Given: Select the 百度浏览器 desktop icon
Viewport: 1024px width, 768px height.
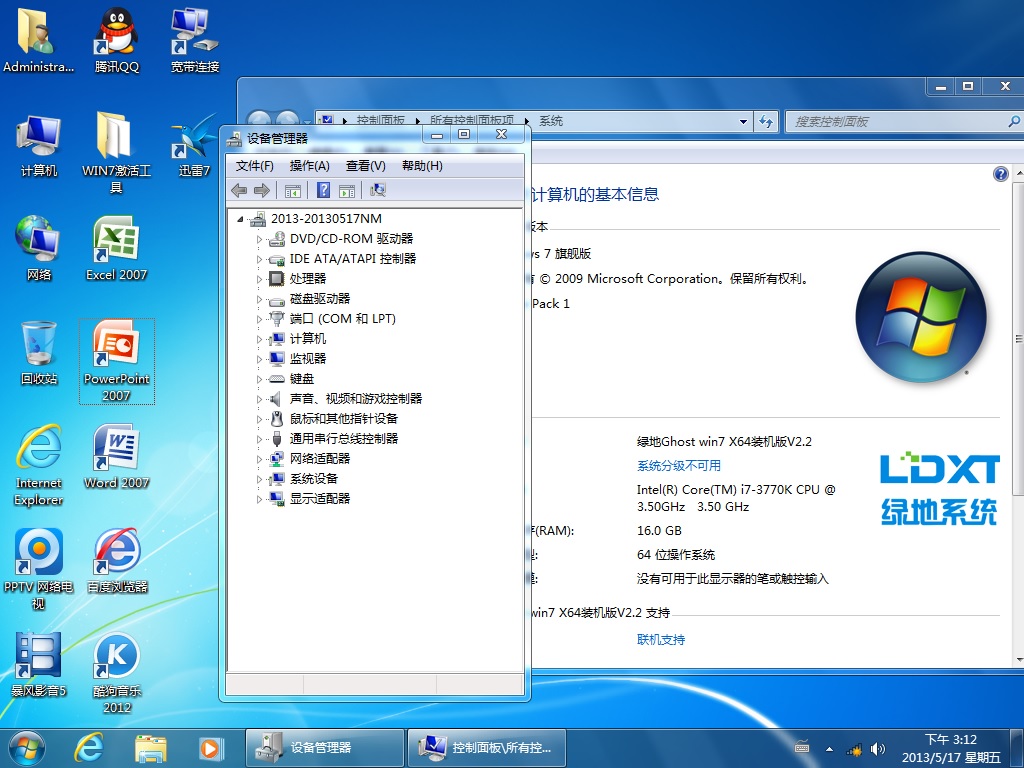Looking at the screenshot, I should coord(118,560).
